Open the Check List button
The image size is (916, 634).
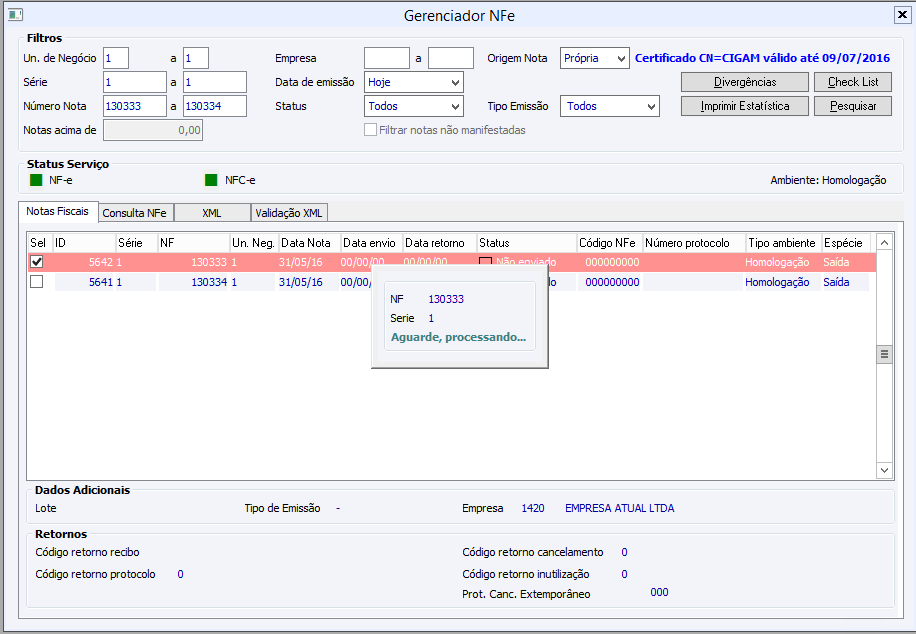[x=853, y=82]
